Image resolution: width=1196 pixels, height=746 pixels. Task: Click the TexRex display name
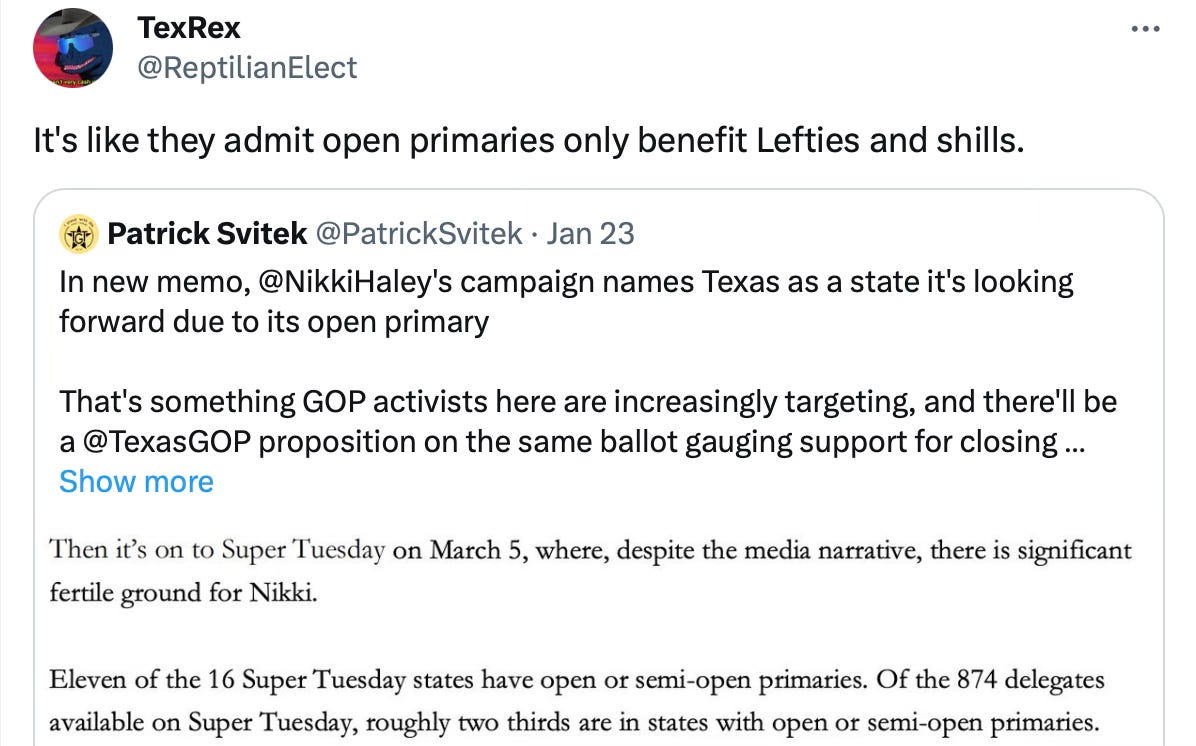coord(188,28)
